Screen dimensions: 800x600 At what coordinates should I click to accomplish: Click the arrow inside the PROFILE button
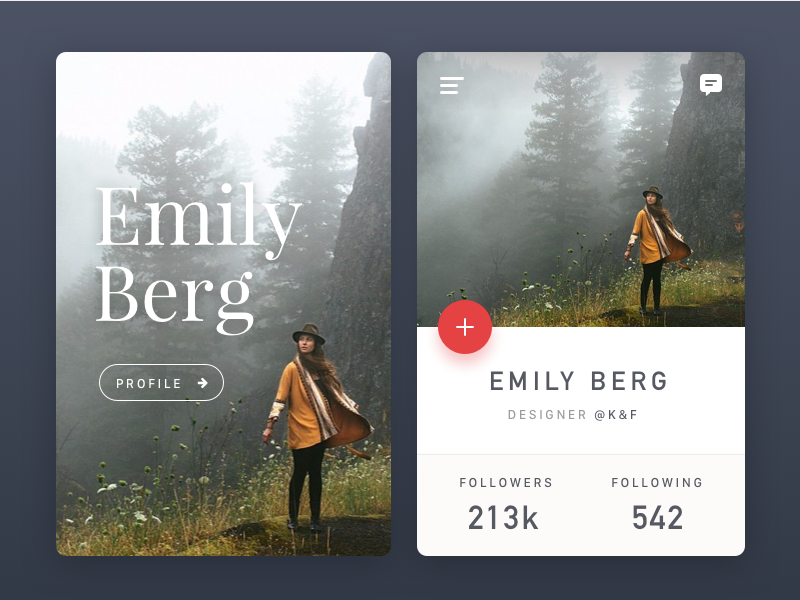coord(203,383)
